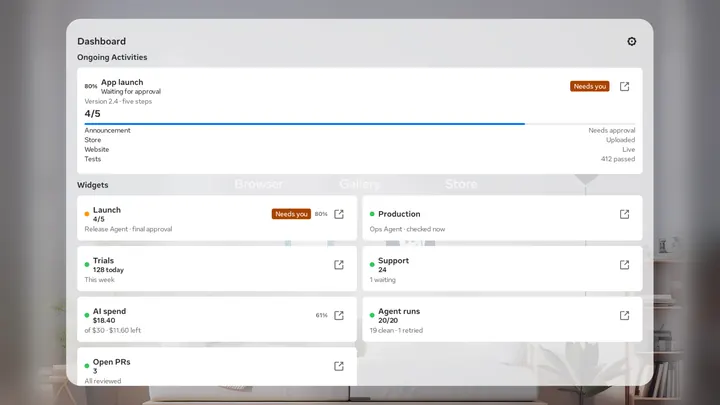
Task: Click the 20/20 value in Agent runs
Action: (x=388, y=321)
